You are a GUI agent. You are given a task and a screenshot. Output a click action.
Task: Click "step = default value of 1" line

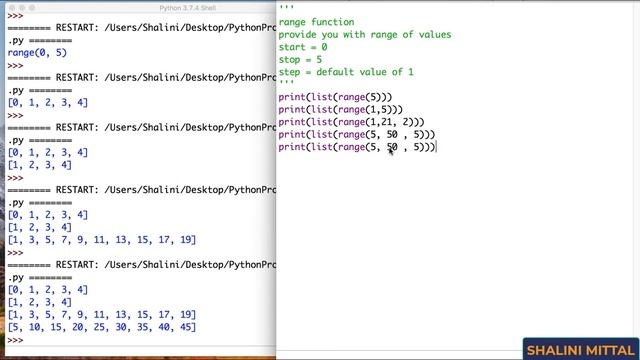(346, 72)
